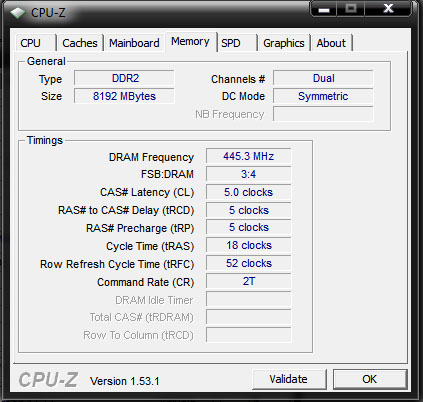Close the CPU-Z window
This screenshot has width=423, height=402.
coord(388,8)
